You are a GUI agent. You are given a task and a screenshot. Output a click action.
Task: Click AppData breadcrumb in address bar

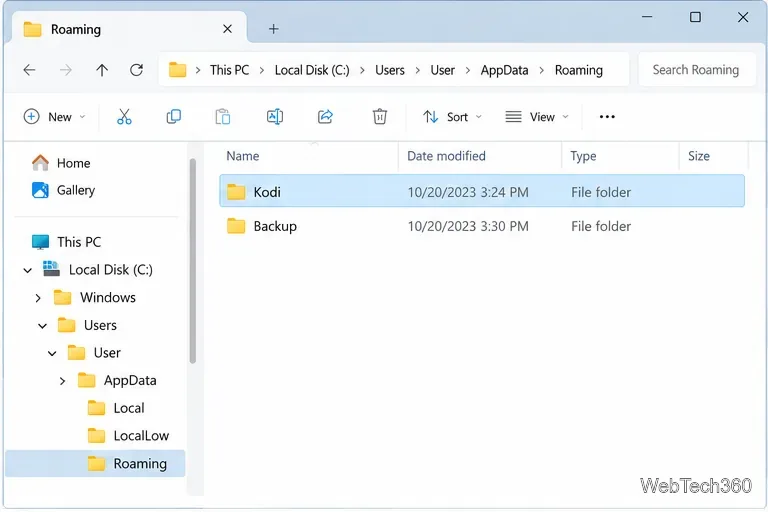tap(504, 70)
